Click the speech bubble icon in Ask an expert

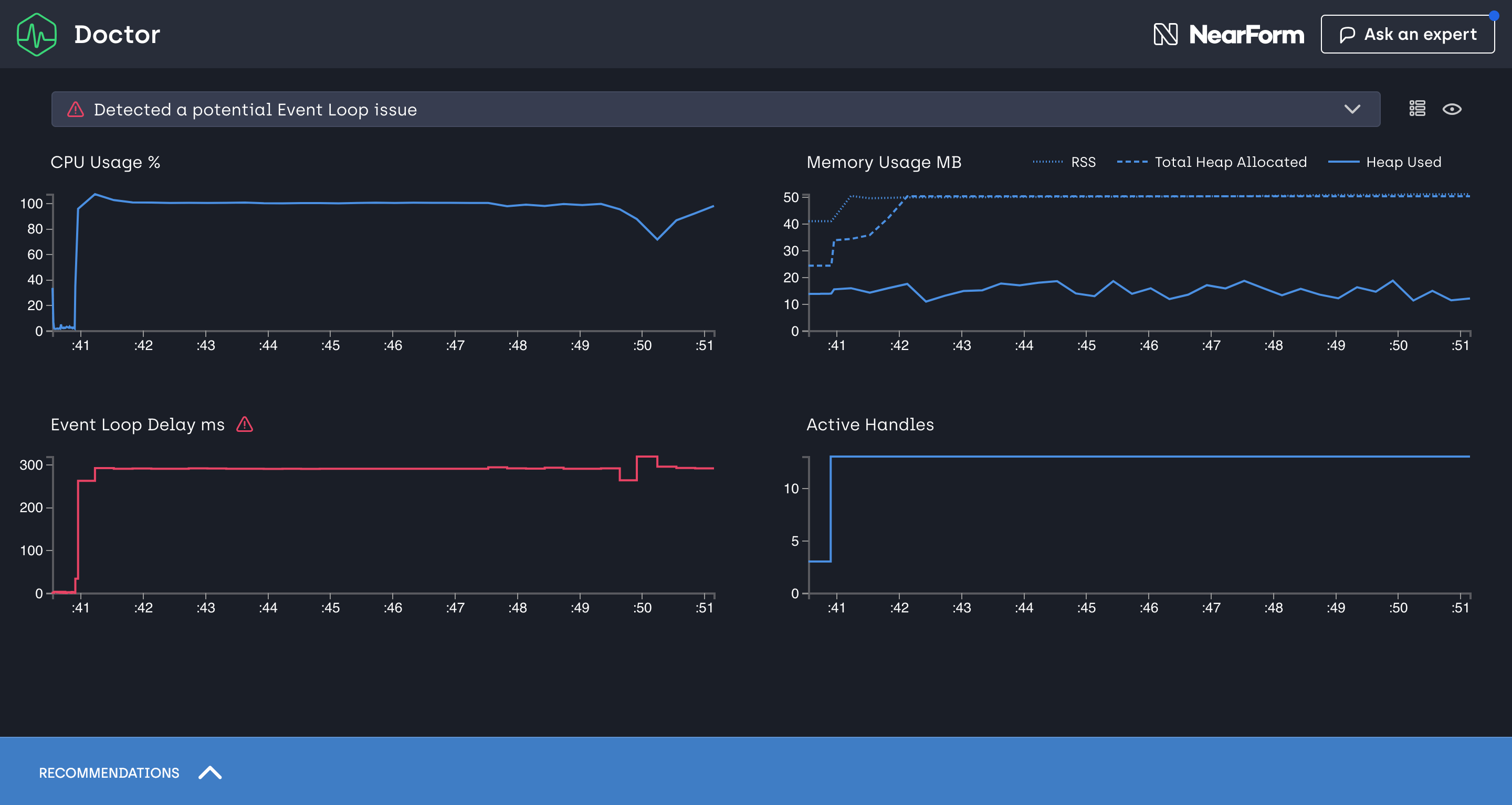click(1347, 35)
